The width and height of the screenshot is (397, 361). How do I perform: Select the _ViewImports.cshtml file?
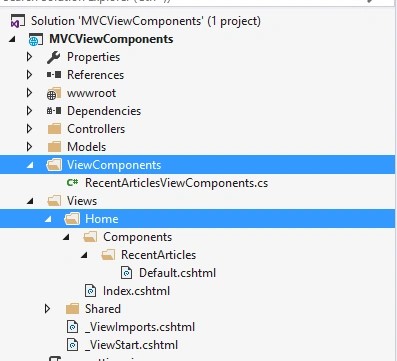140,327
